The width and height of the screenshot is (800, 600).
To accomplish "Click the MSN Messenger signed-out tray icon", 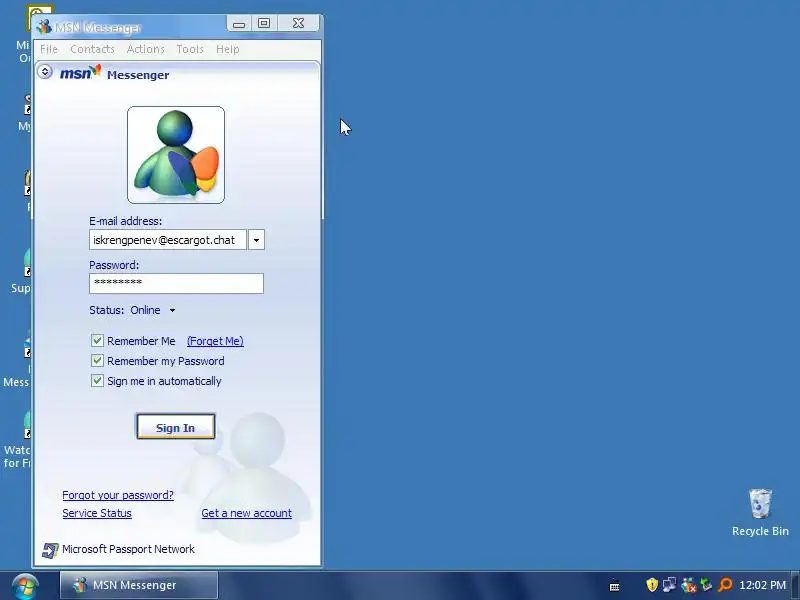I will tap(688, 585).
